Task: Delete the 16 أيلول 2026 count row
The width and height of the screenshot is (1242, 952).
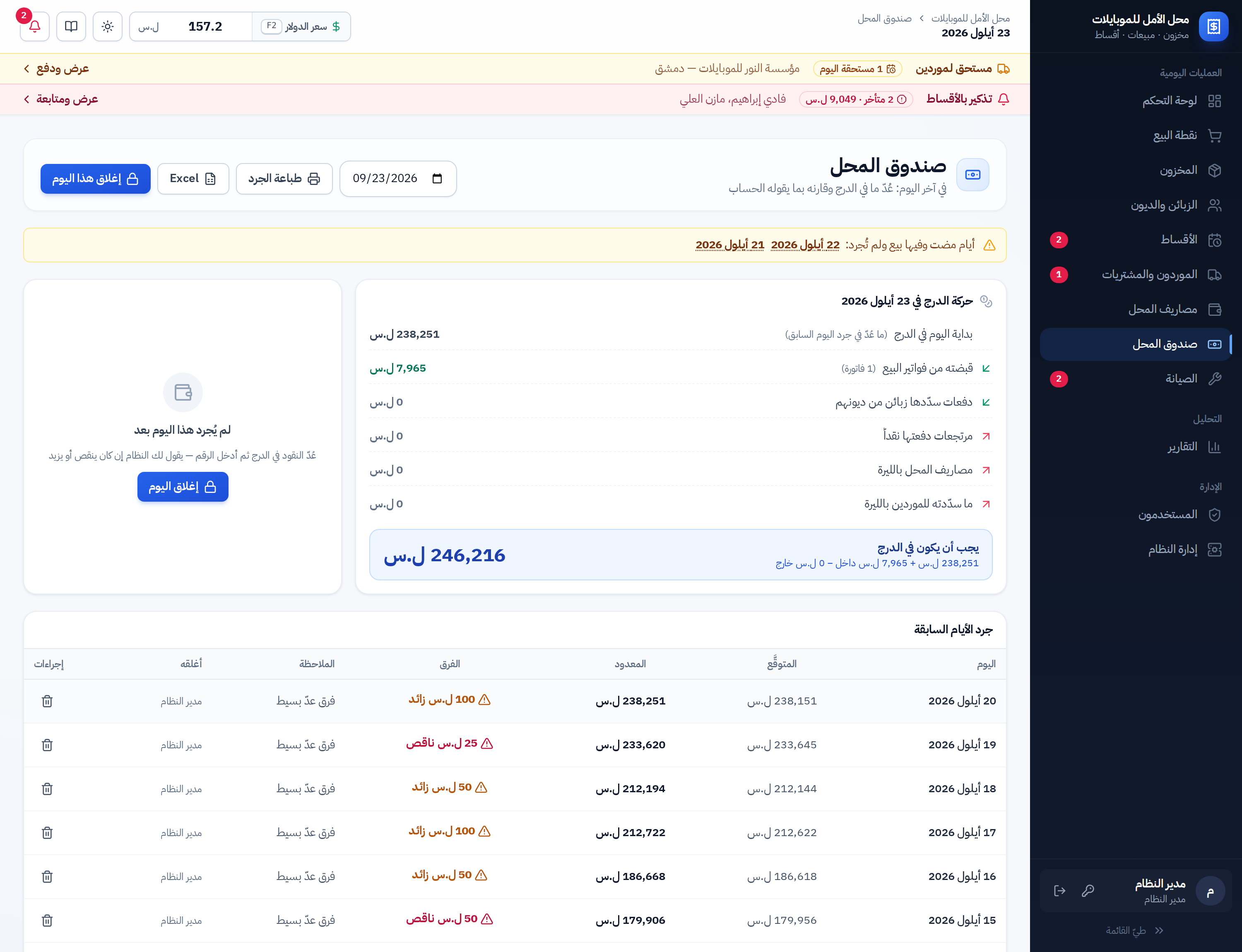Action: coord(47,877)
